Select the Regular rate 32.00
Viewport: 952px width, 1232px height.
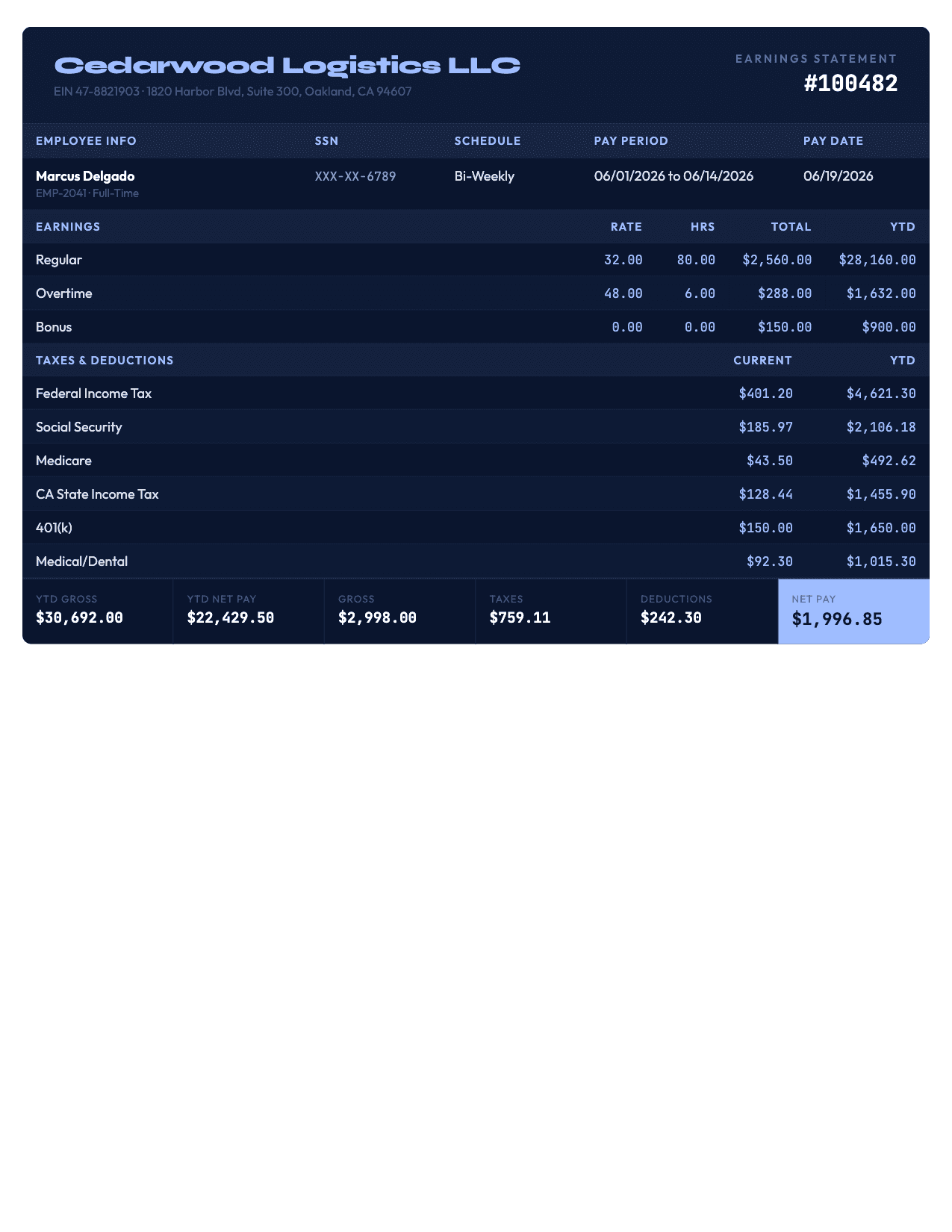point(623,260)
